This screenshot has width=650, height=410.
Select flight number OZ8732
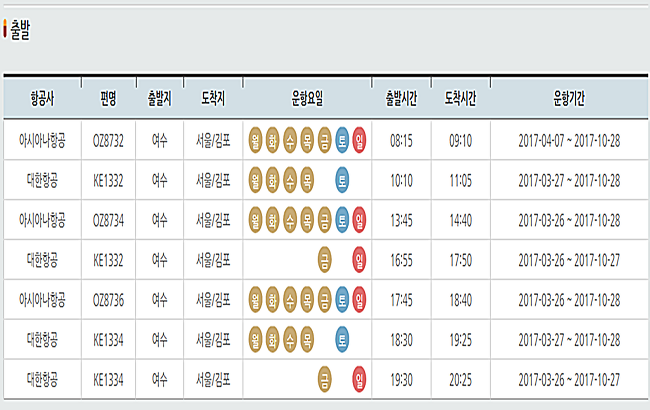pyautogui.click(x=108, y=141)
